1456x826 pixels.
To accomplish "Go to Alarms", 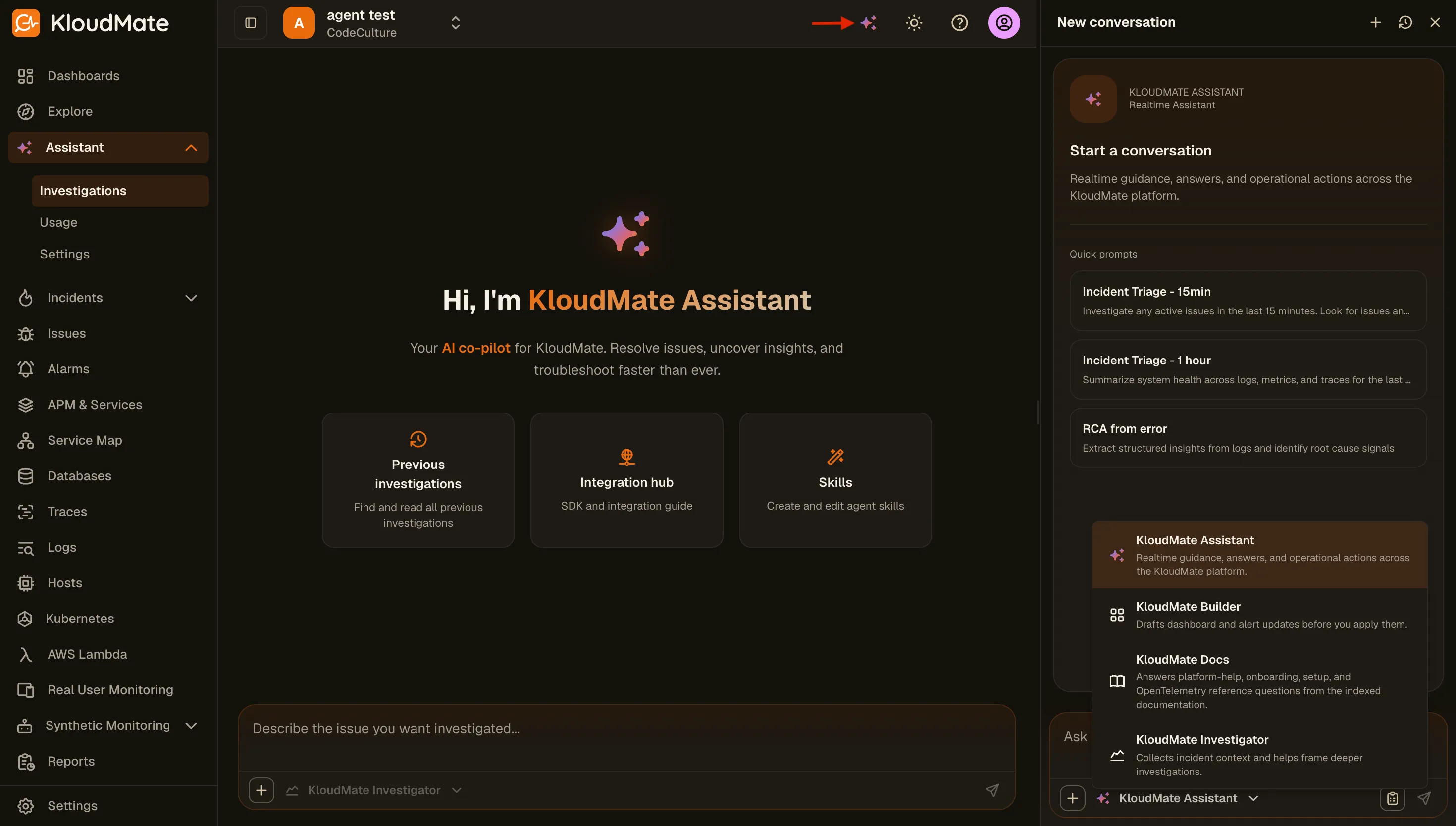I will [x=109, y=369].
